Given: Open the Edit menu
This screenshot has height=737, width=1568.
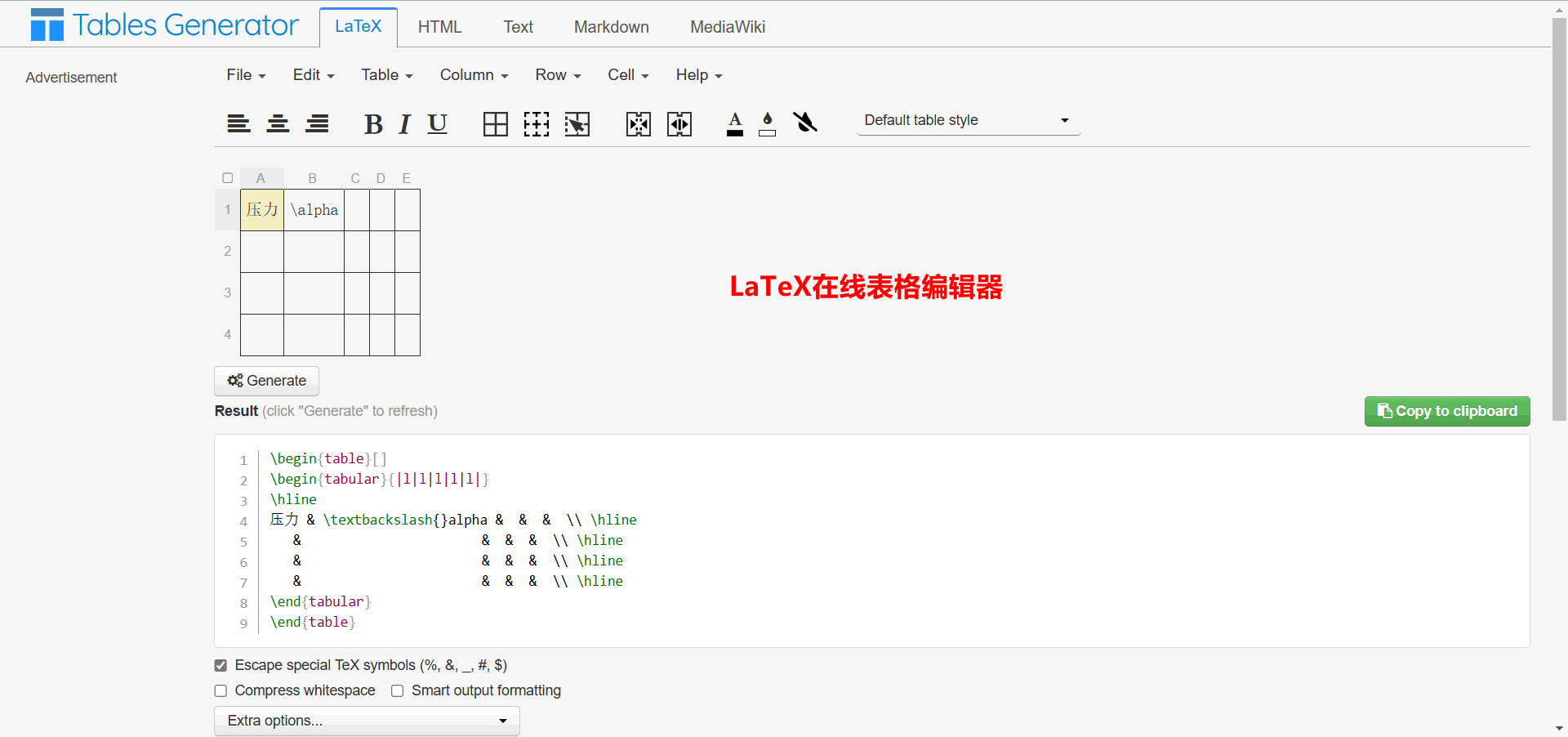Looking at the screenshot, I should point(314,75).
